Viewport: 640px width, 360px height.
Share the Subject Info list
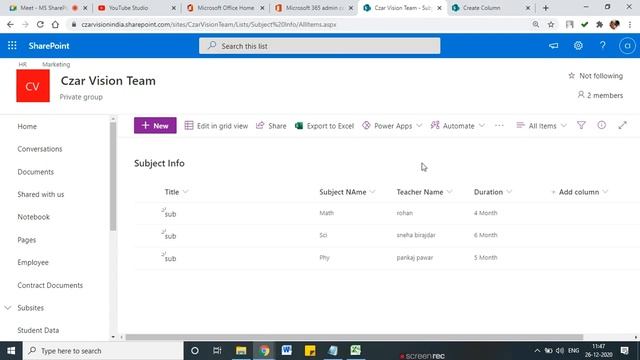click(x=271, y=126)
